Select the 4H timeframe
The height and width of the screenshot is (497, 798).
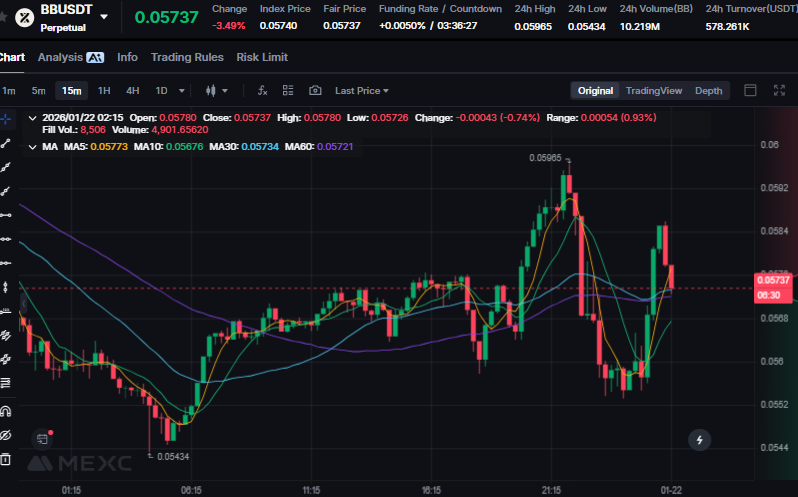coord(132,91)
